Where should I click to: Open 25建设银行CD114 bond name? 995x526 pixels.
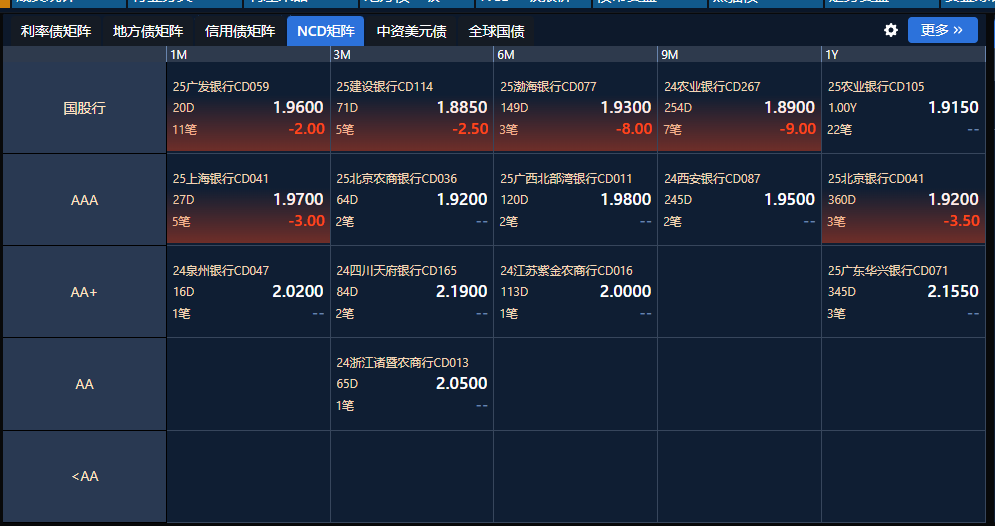point(385,86)
